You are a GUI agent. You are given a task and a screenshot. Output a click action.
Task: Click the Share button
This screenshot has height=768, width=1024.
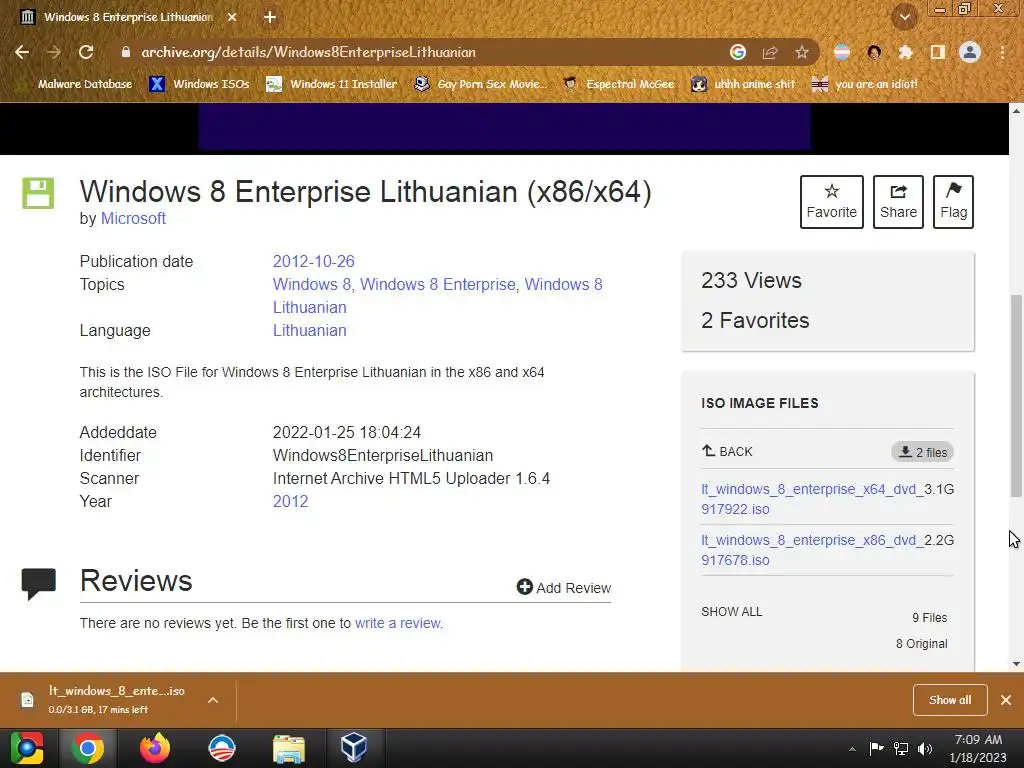click(x=898, y=202)
